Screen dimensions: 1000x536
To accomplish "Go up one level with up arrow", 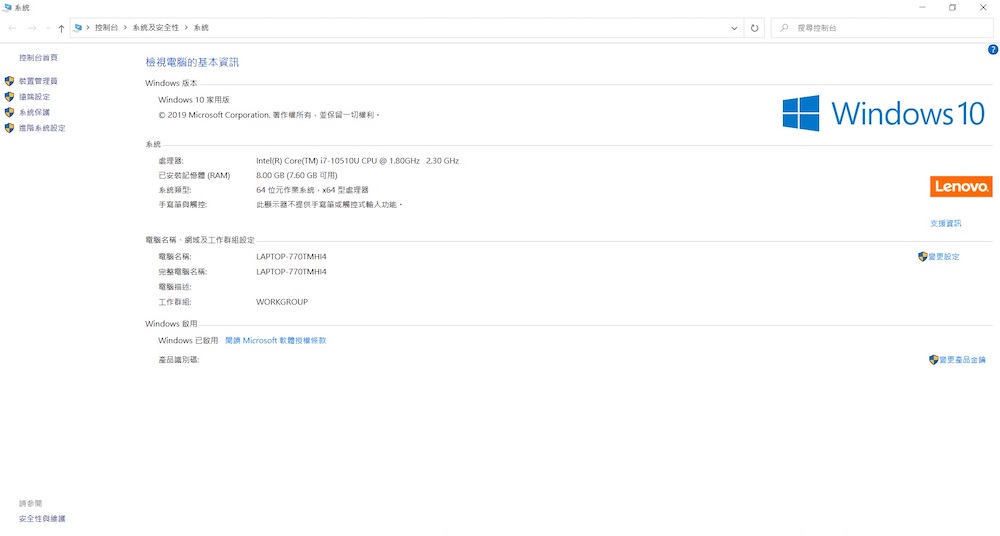I will [x=61, y=28].
